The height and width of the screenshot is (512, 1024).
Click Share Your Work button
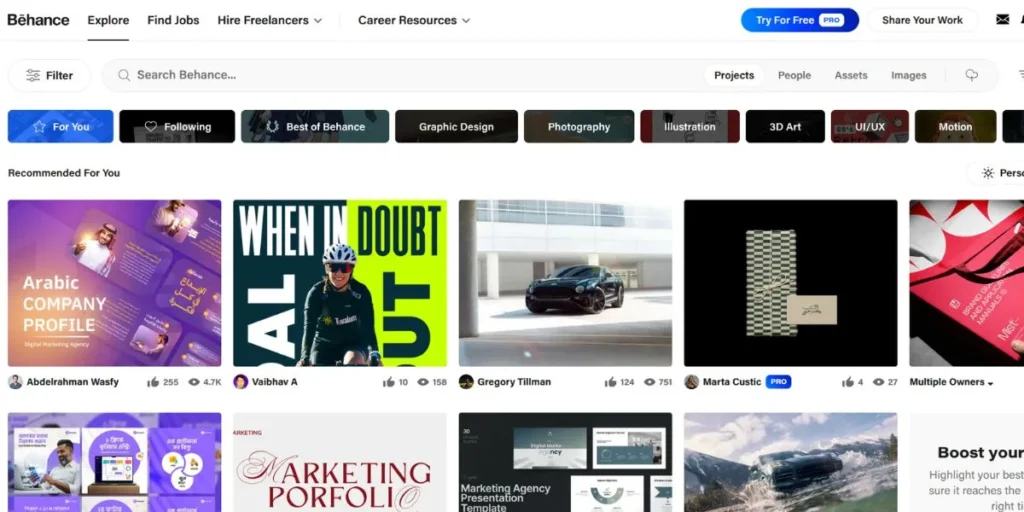click(x=922, y=20)
